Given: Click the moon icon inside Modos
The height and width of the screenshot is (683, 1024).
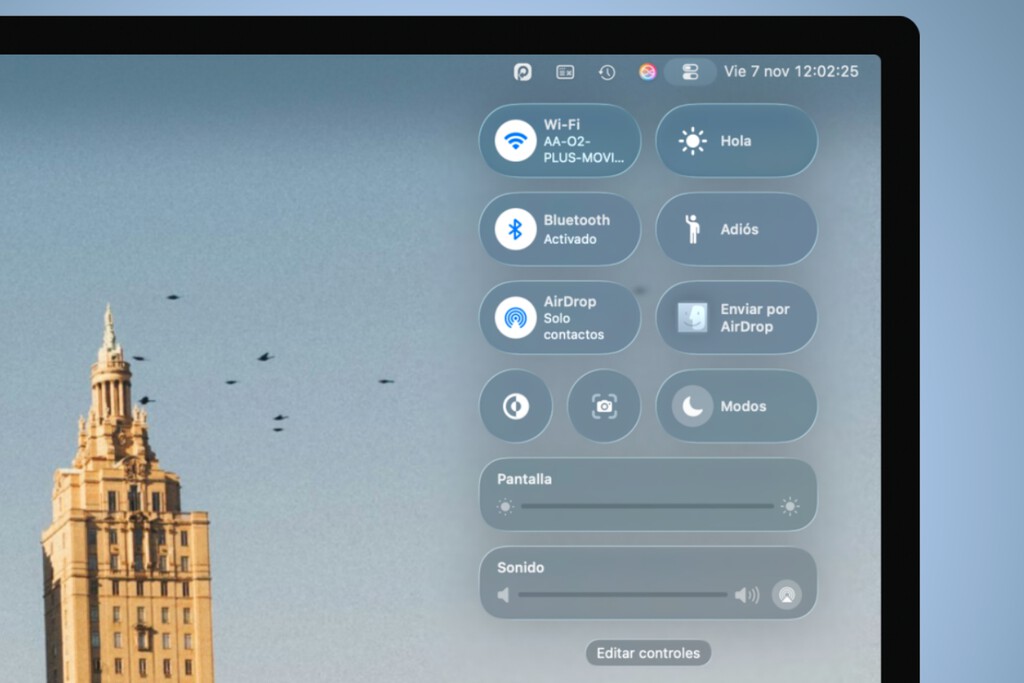Looking at the screenshot, I should [x=691, y=406].
